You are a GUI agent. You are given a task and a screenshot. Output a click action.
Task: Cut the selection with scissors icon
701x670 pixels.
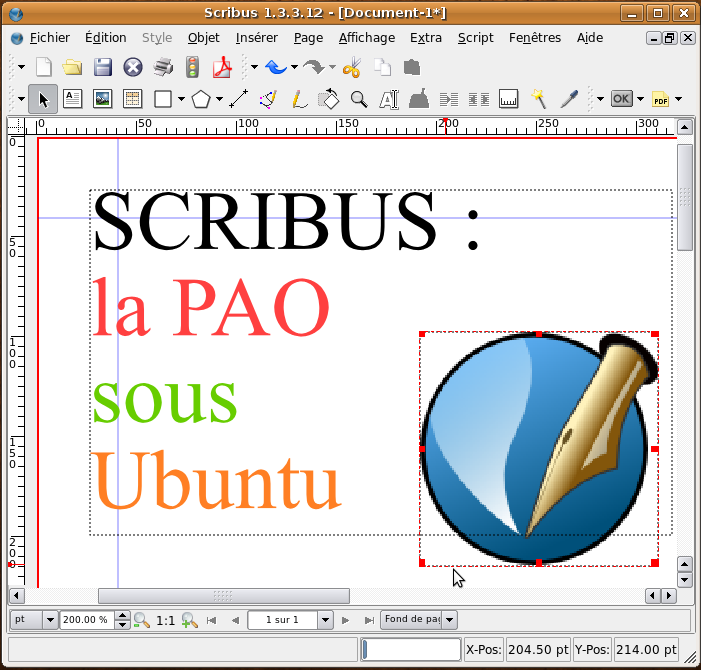352,67
